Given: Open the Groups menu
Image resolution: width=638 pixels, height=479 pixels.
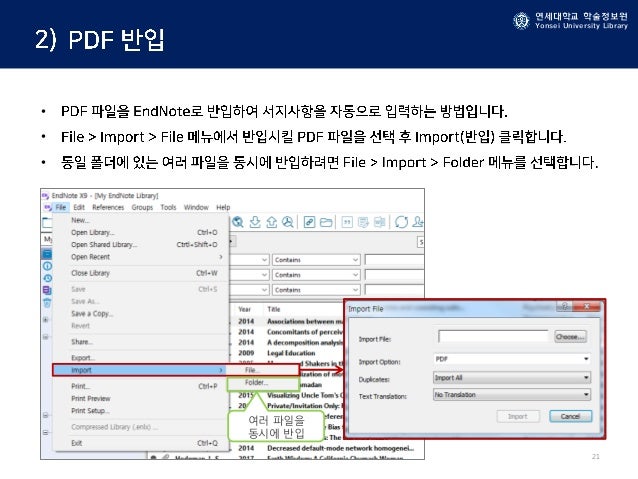Looking at the screenshot, I should pyautogui.click(x=142, y=207).
